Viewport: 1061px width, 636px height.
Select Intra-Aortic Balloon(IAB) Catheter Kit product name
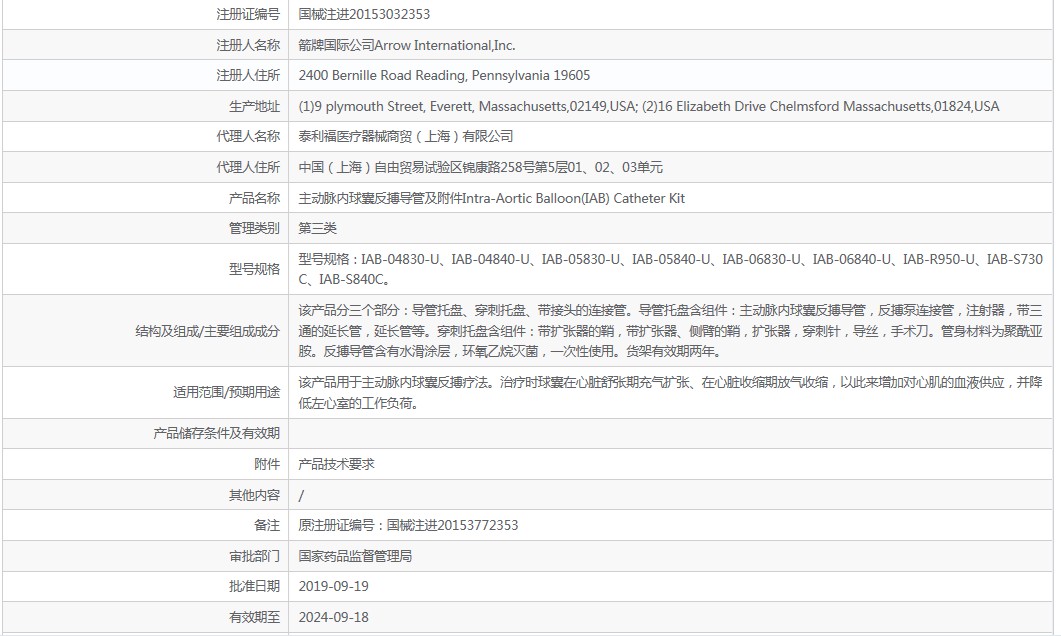click(x=492, y=198)
